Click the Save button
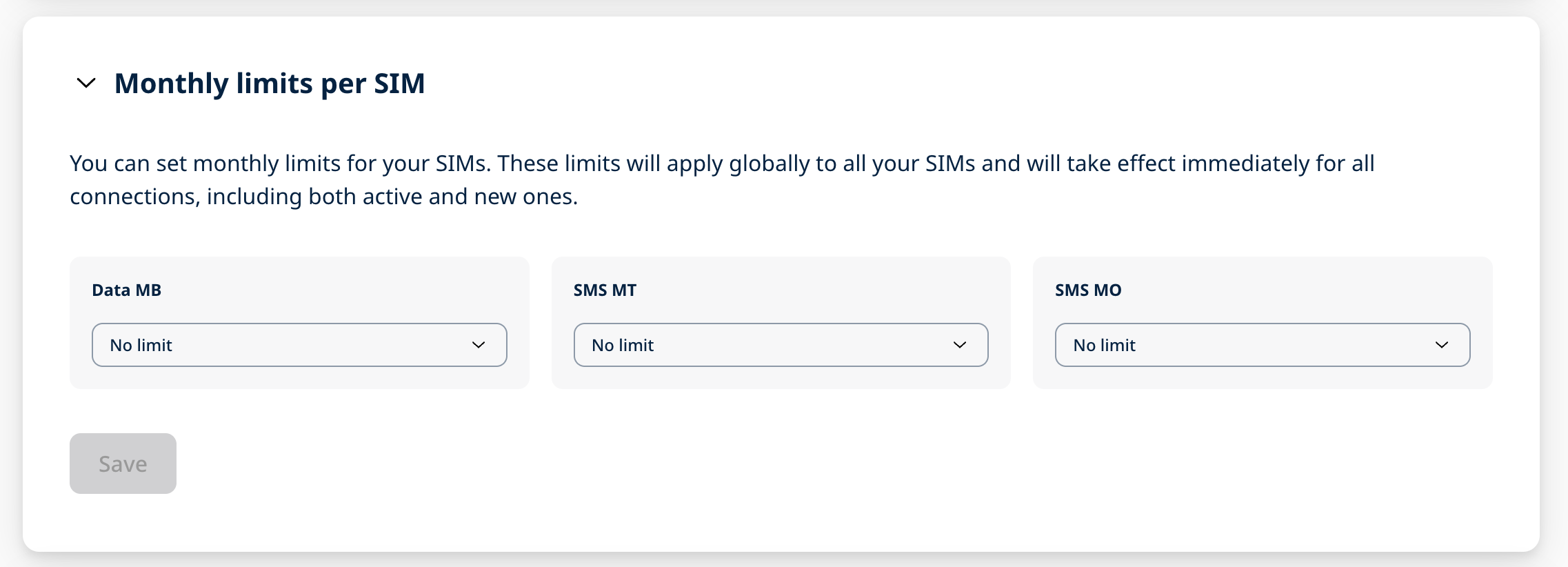The height and width of the screenshot is (567, 1568). 123,463
